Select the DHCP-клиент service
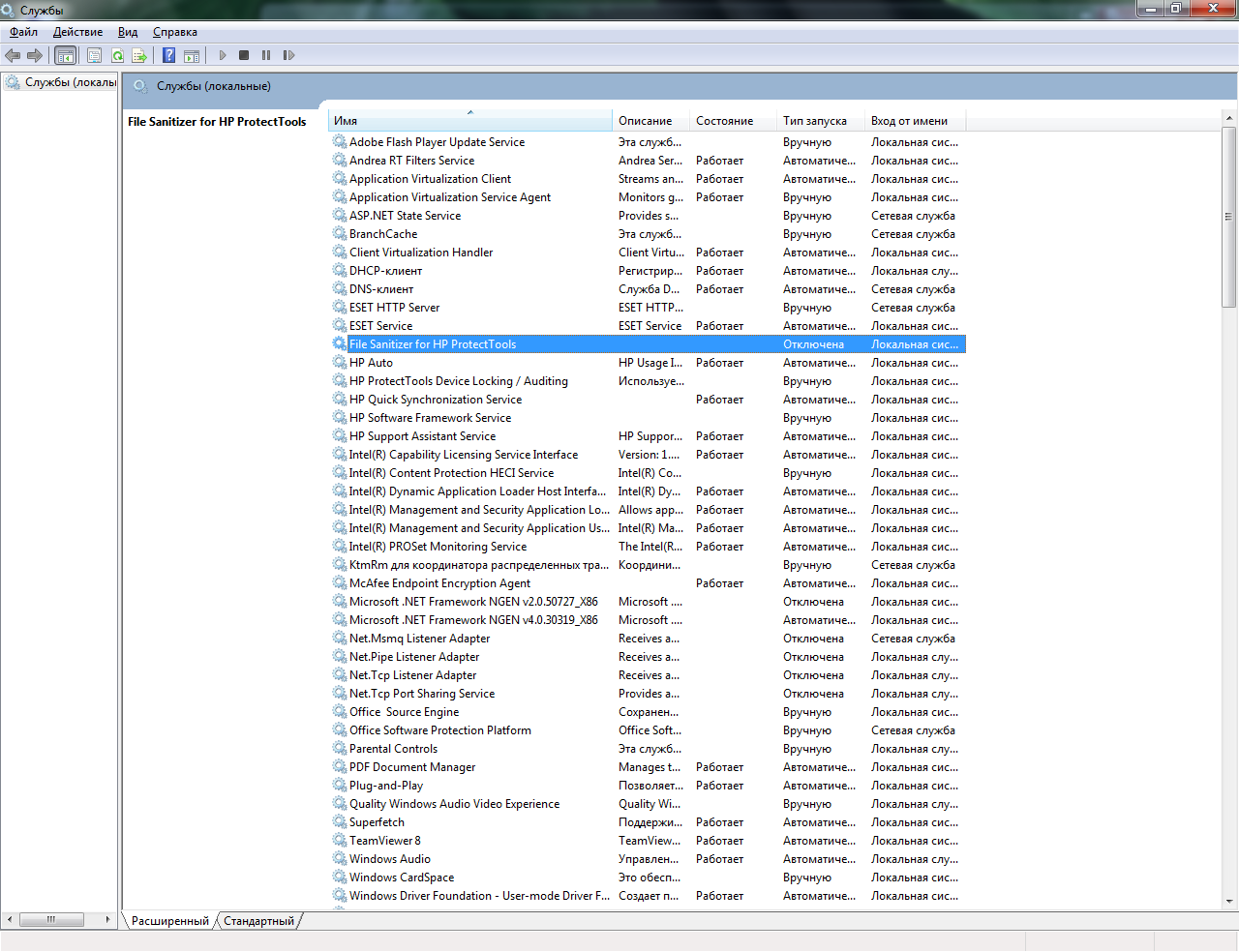This screenshot has height=952, width=1239. [648, 271]
